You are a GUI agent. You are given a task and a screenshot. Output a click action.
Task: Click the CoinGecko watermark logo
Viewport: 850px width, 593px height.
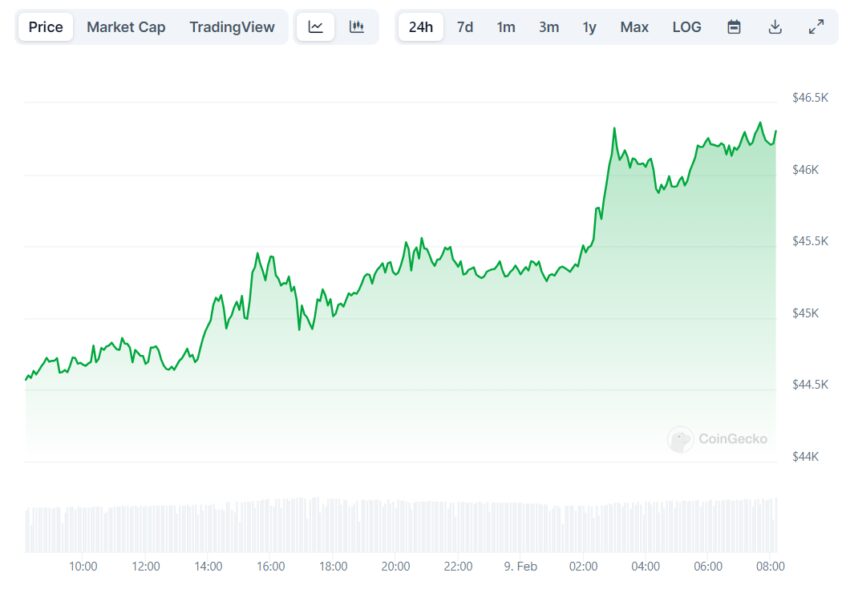pos(718,439)
